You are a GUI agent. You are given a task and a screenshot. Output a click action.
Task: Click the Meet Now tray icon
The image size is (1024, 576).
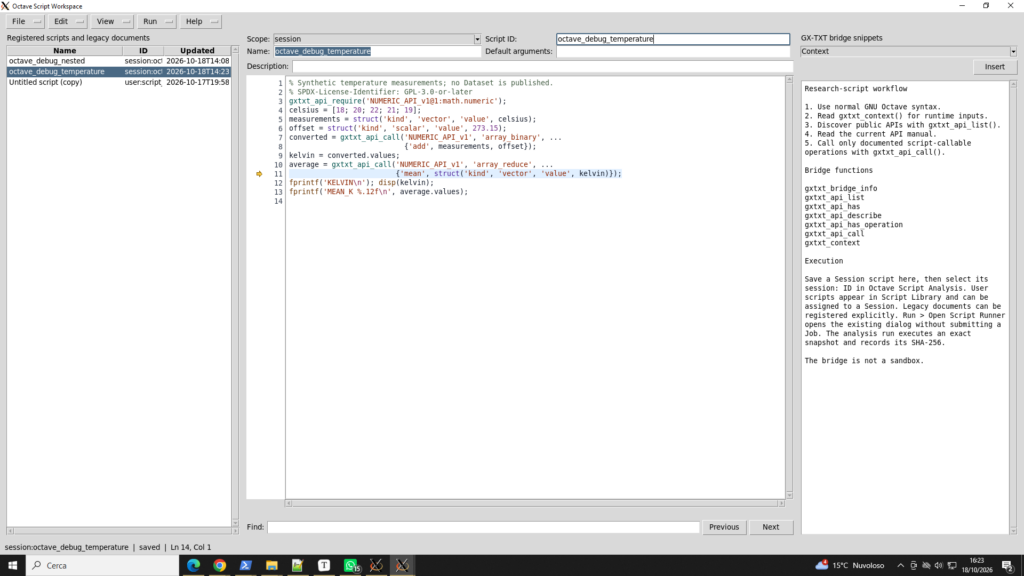[x=914, y=566]
